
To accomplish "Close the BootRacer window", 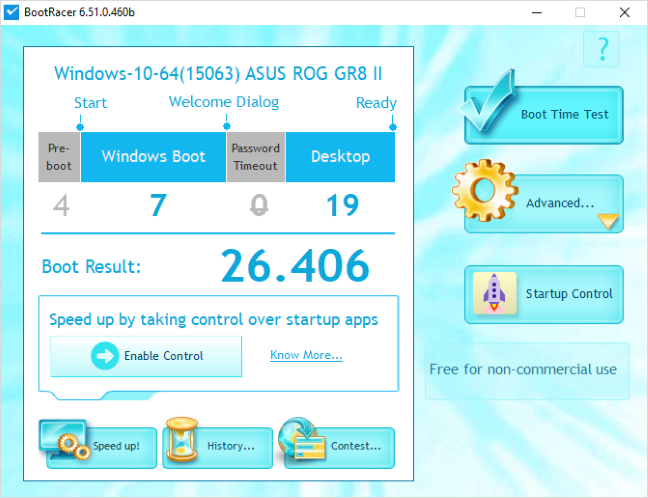I will click(624, 12).
